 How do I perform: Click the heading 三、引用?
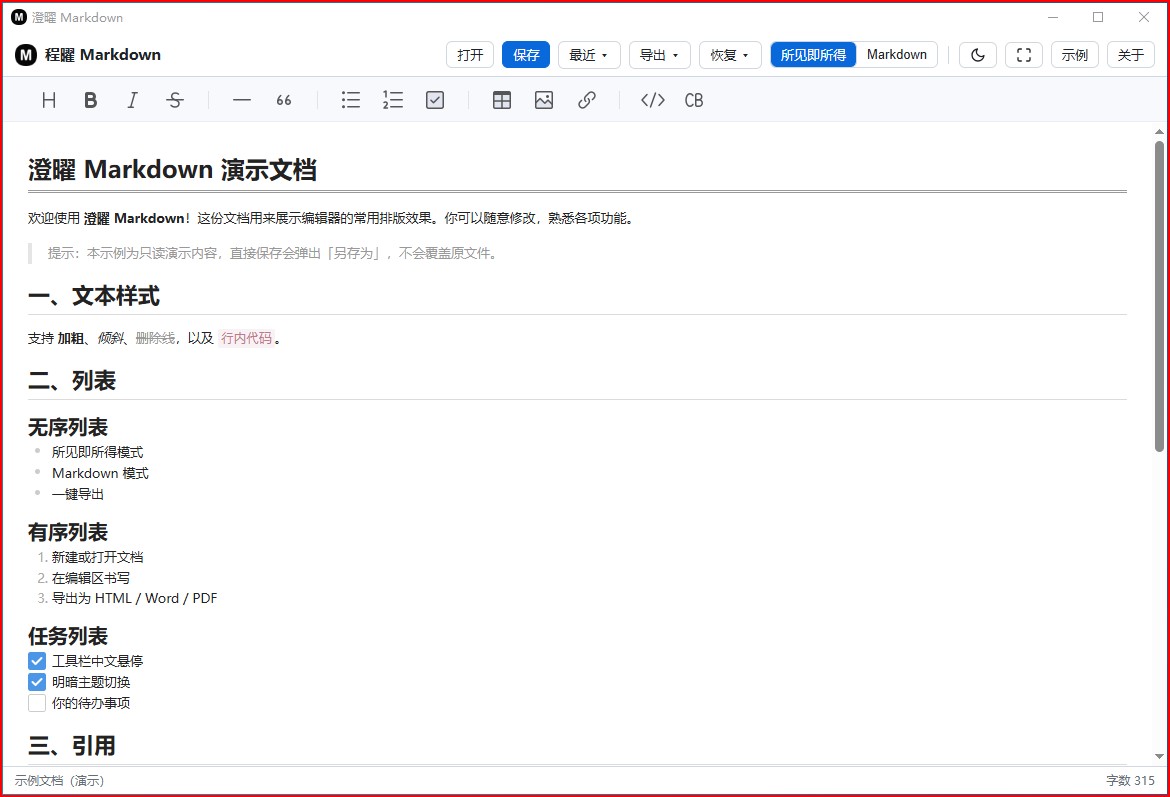pos(72,746)
